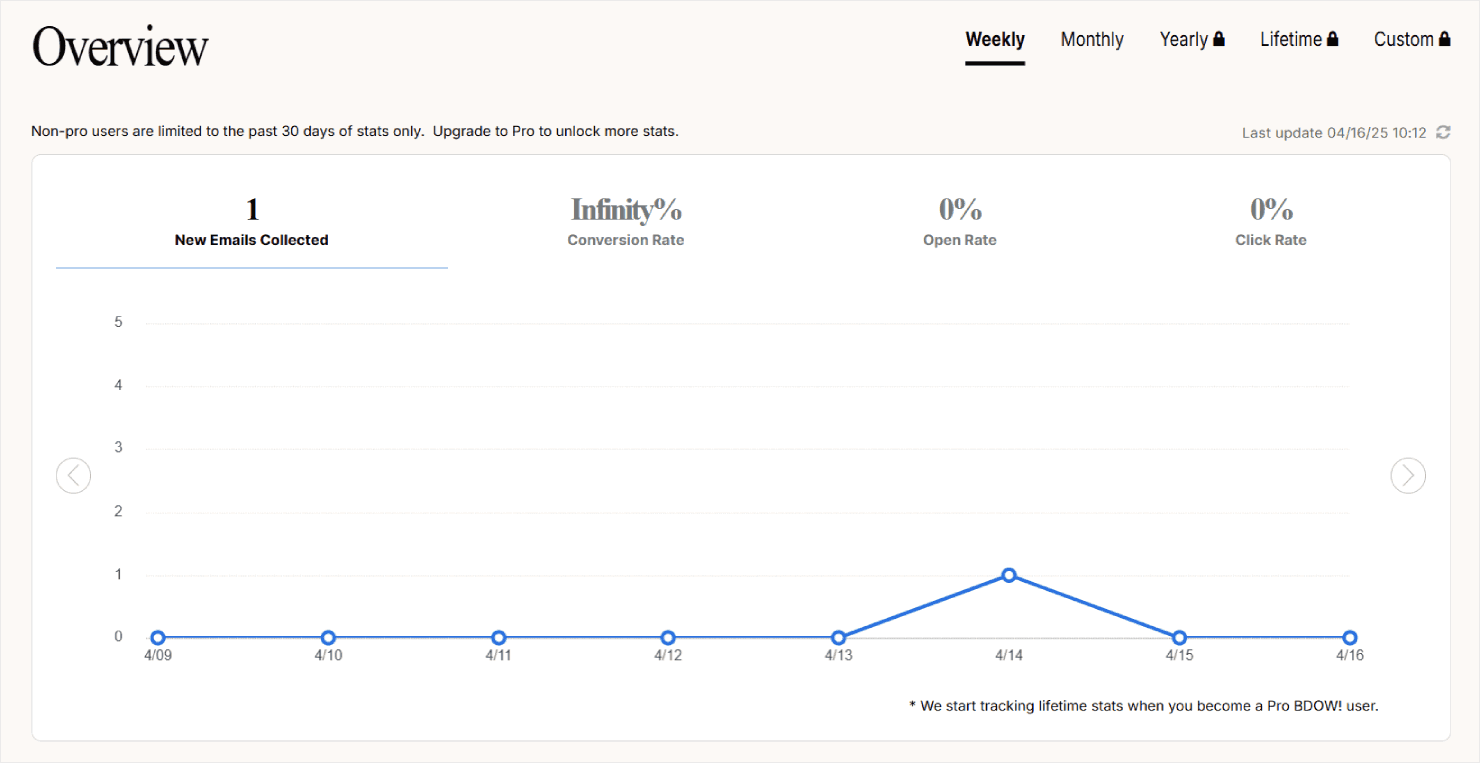The image size is (1480, 763).
Task: Select the 4/14 data point on the chart
Action: pyautogui.click(x=1009, y=575)
